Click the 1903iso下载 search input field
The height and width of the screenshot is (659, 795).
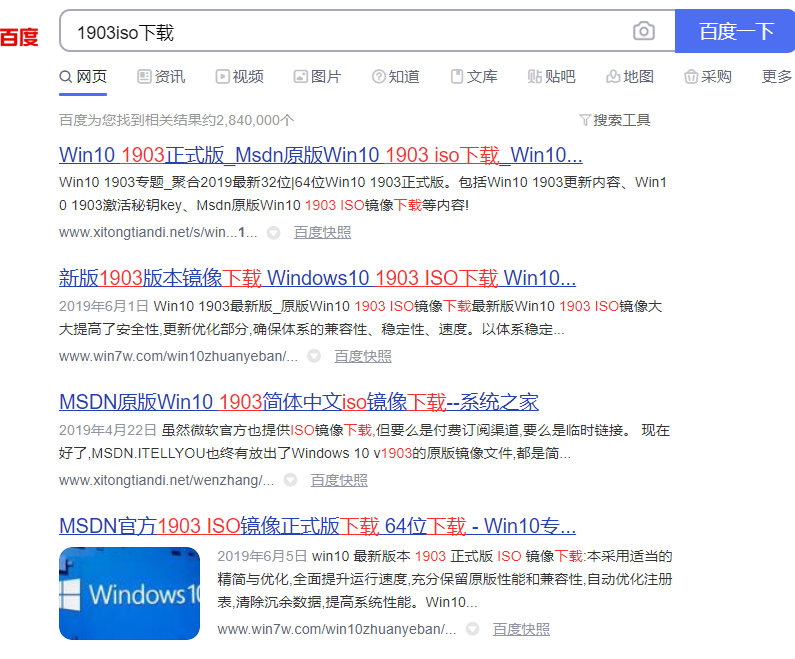(x=340, y=32)
